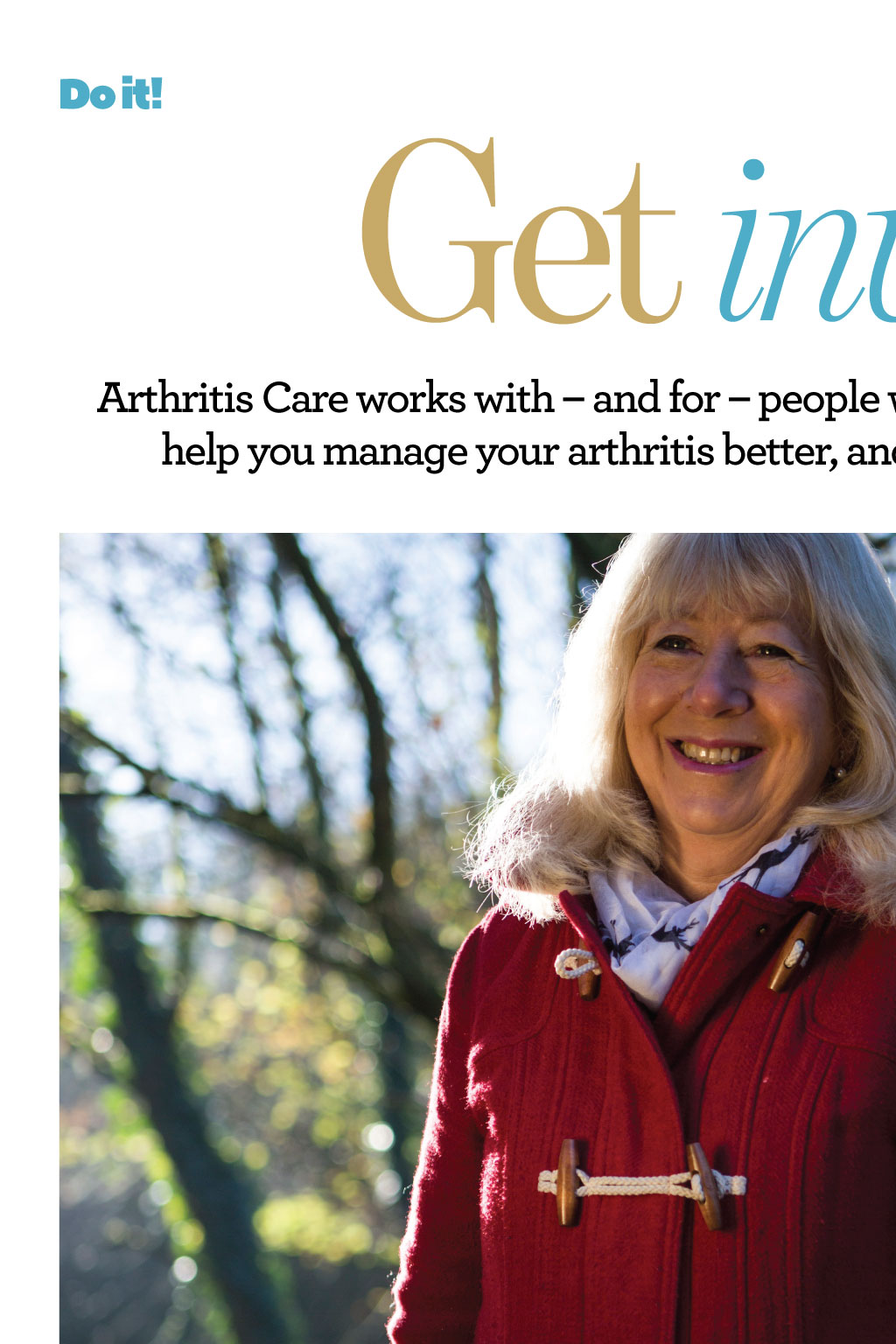Click the lower right wooden toggle fastener
896x1344 pixels.
[704, 1186]
